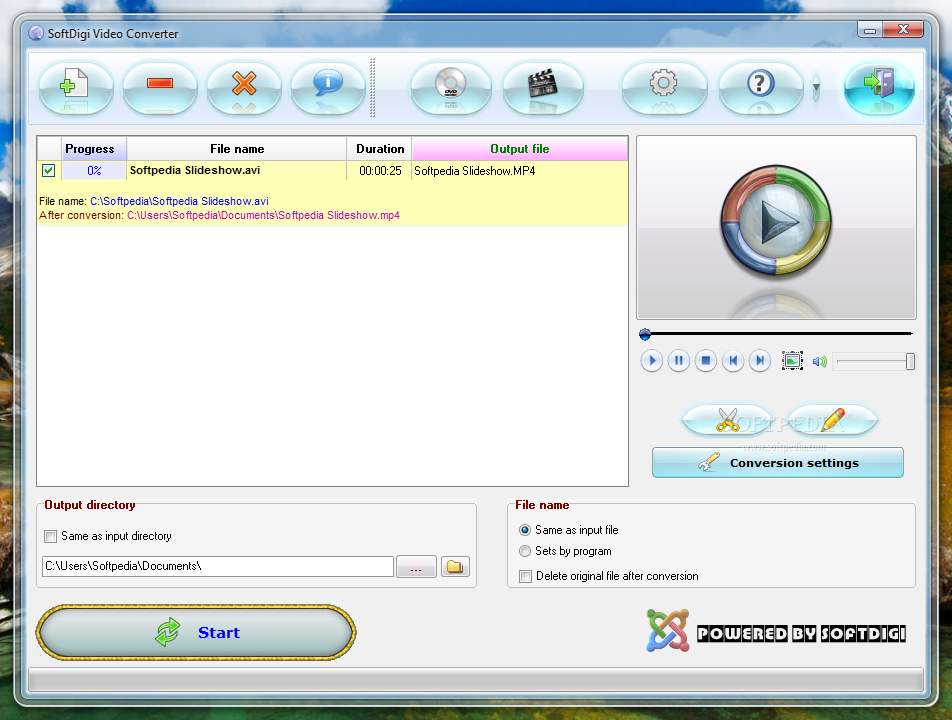Click the C:\Softpedia\Softpedia Slideshow.avi path text
Image resolution: width=952 pixels, height=720 pixels.
(x=179, y=201)
